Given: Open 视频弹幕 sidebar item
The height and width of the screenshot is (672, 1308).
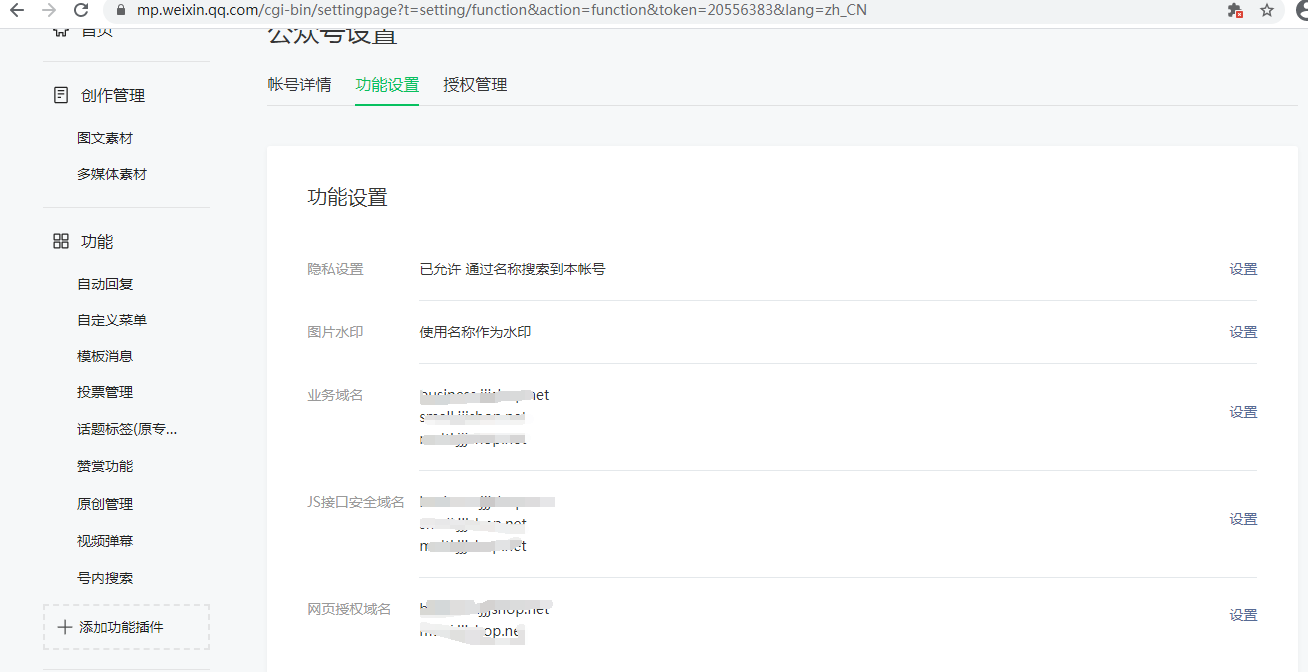Looking at the screenshot, I should pos(105,541).
